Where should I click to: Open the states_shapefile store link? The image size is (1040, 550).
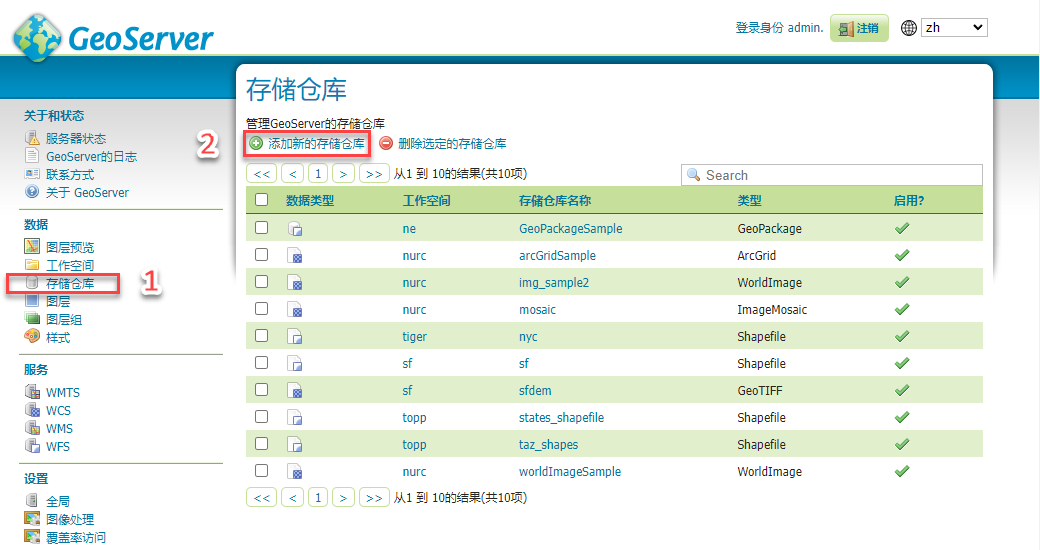[561, 418]
